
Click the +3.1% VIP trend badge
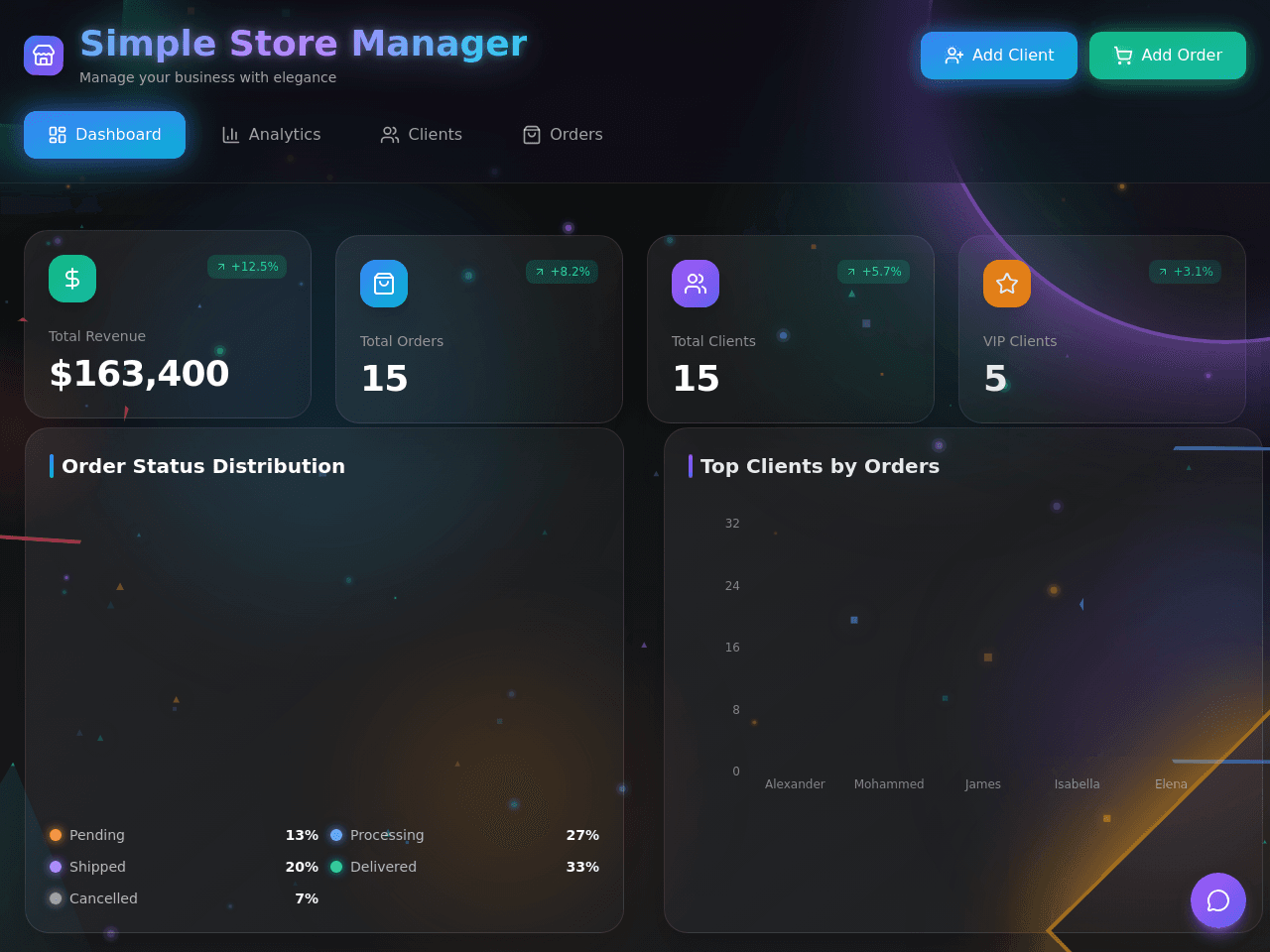click(x=1185, y=272)
